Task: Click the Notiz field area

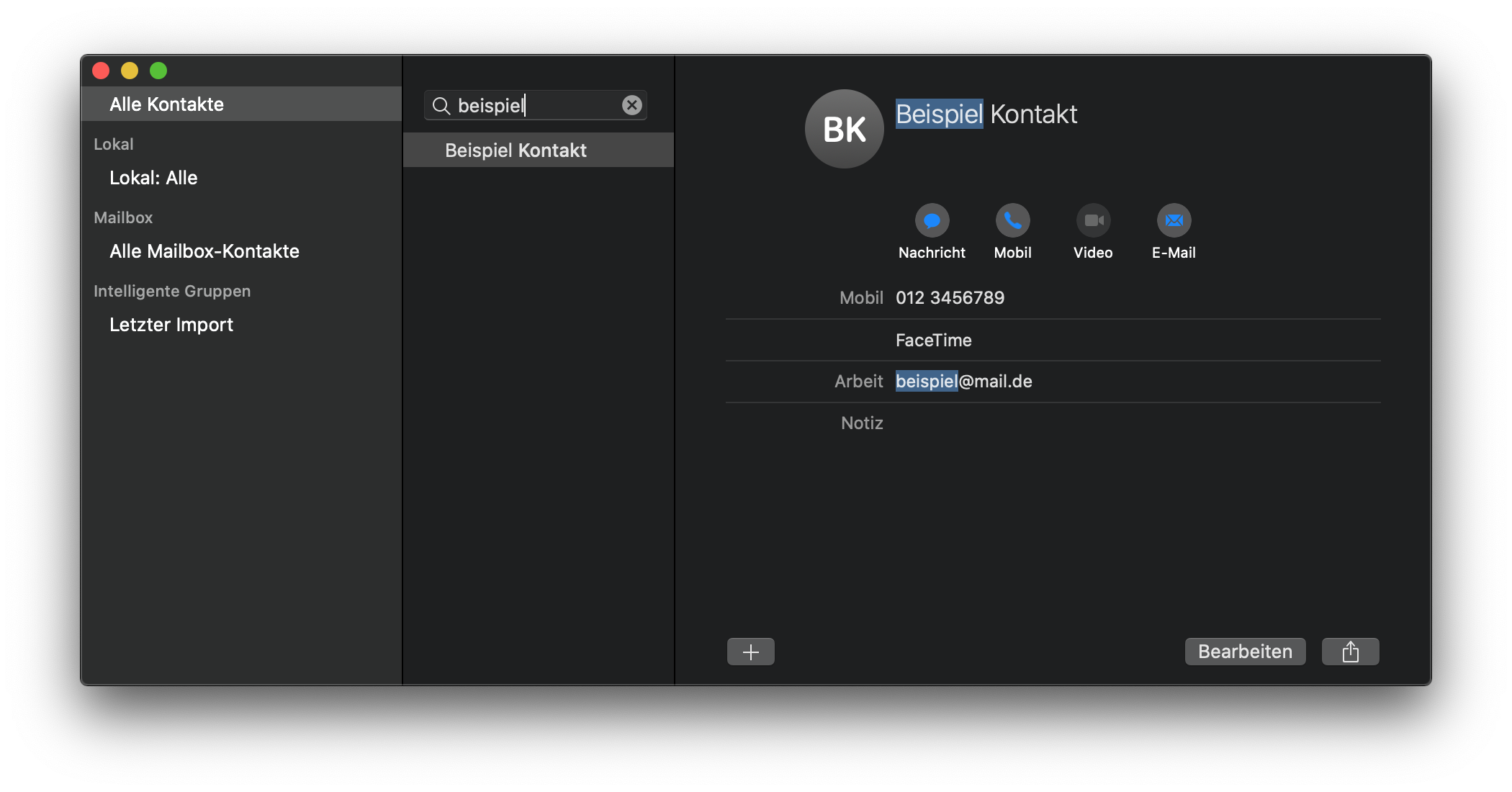Action: pos(1080,423)
